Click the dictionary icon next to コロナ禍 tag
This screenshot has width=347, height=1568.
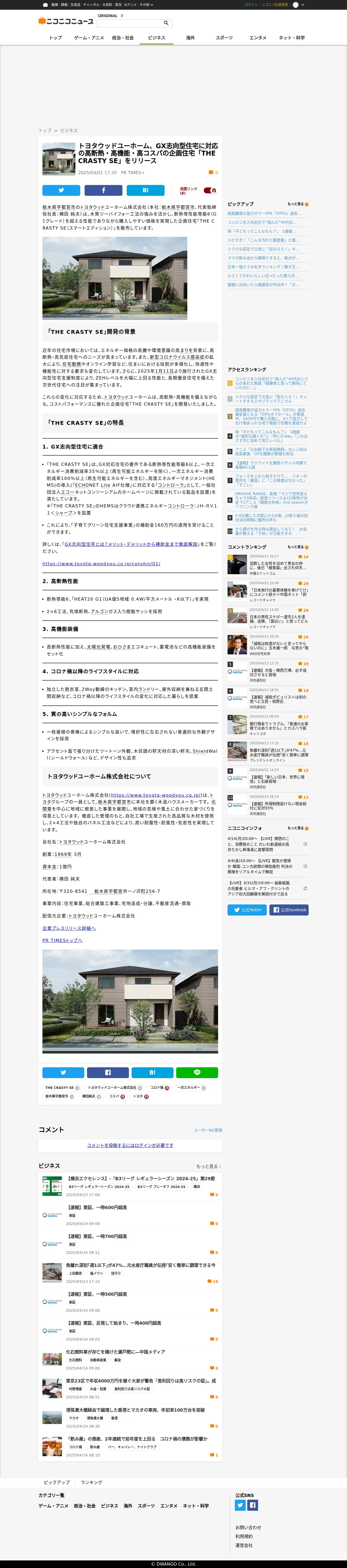click(167, 1088)
